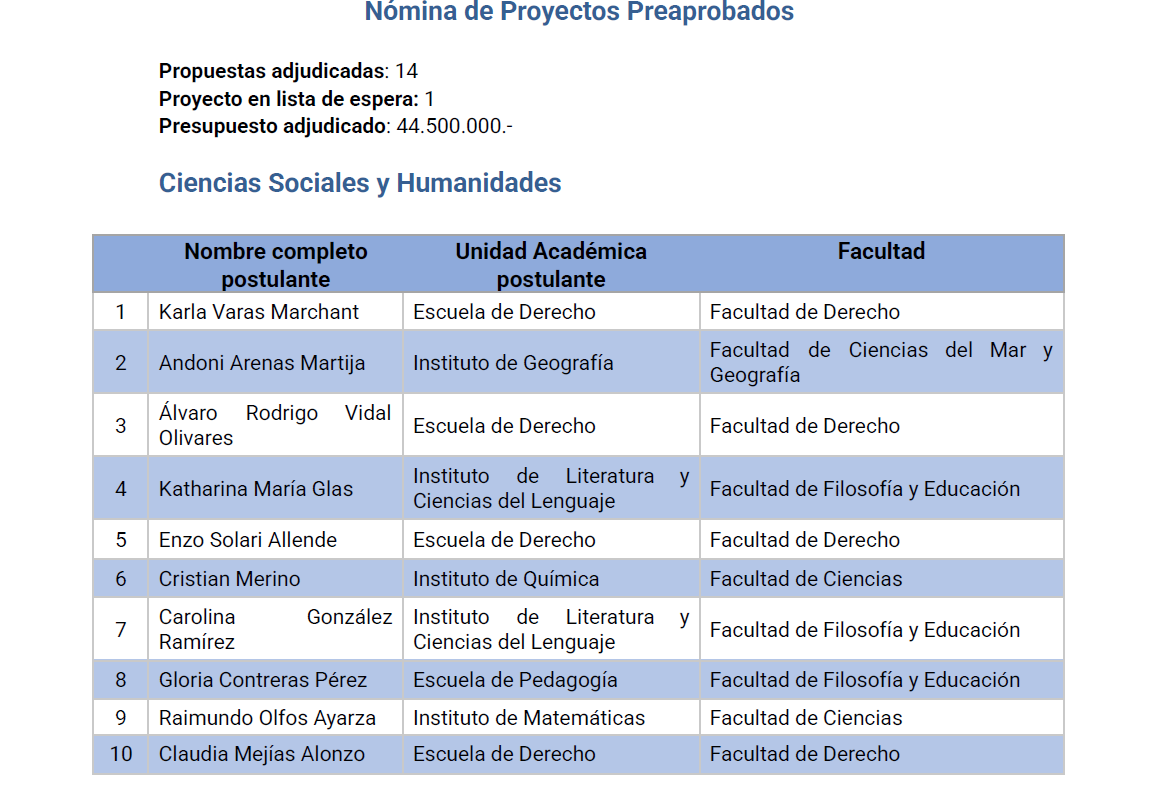Image resolution: width=1154 pixels, height=798 pixels.
Task: Click the Escuela de Pedagogía cell
Action: 515,680
